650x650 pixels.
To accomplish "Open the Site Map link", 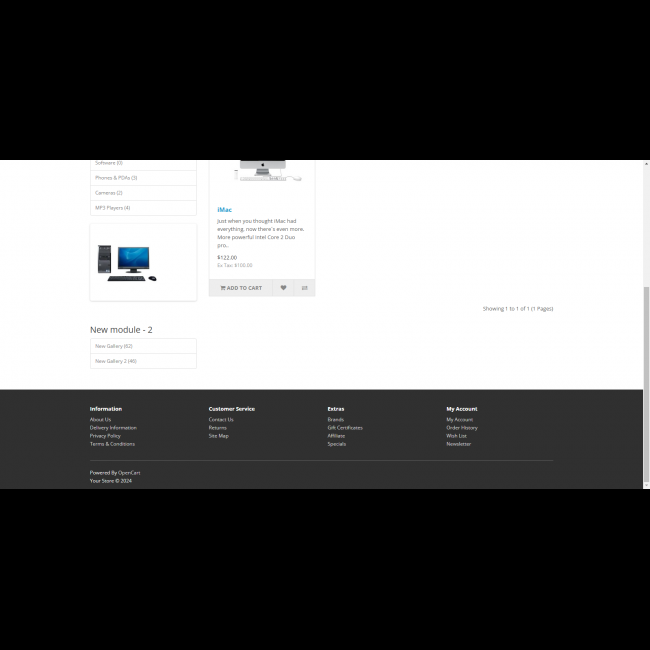I will pyautogui.click(x=218, y=436).
